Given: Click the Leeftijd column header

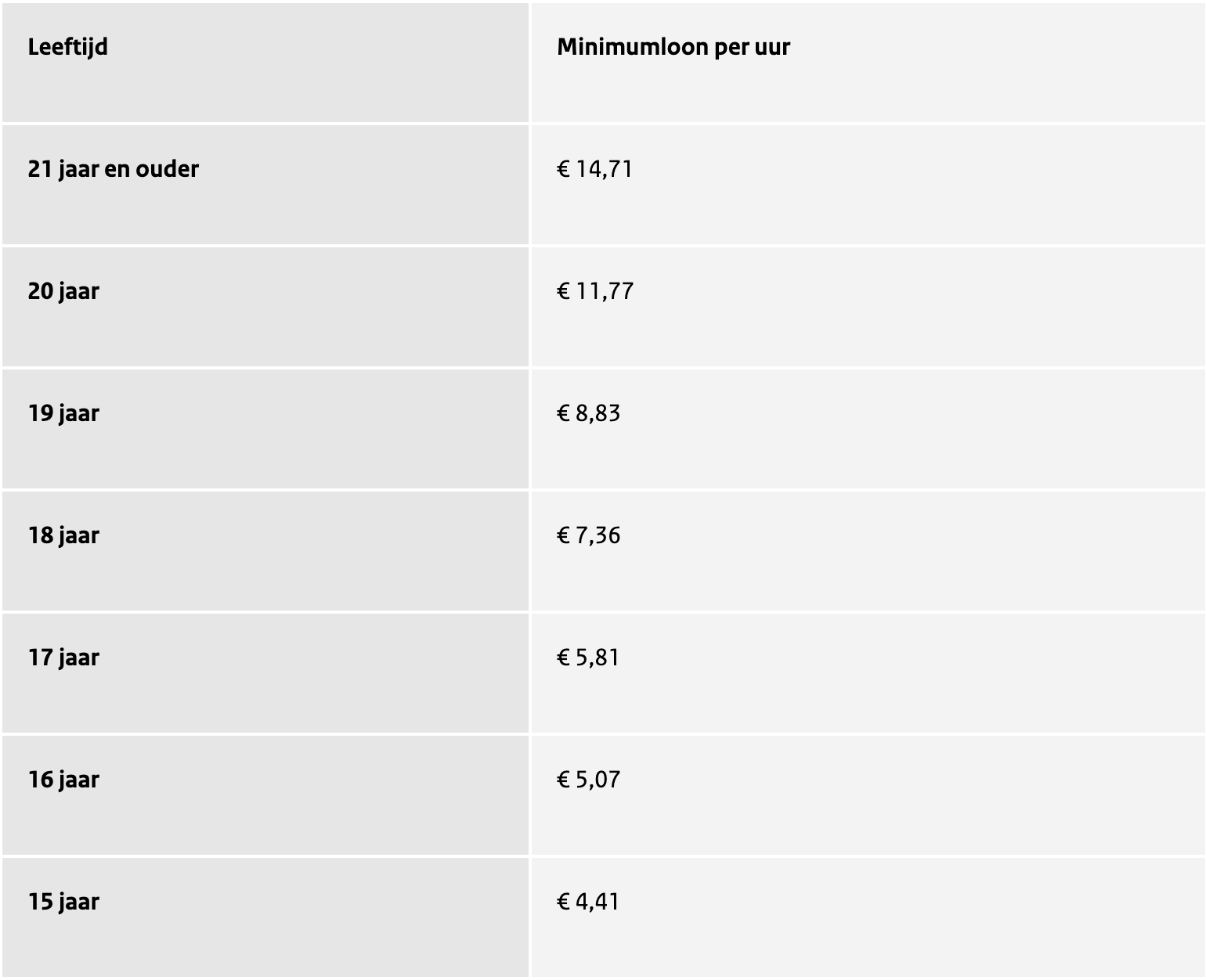Looking at the screenshot, I should pyautogui.click(x=68, y=47).
